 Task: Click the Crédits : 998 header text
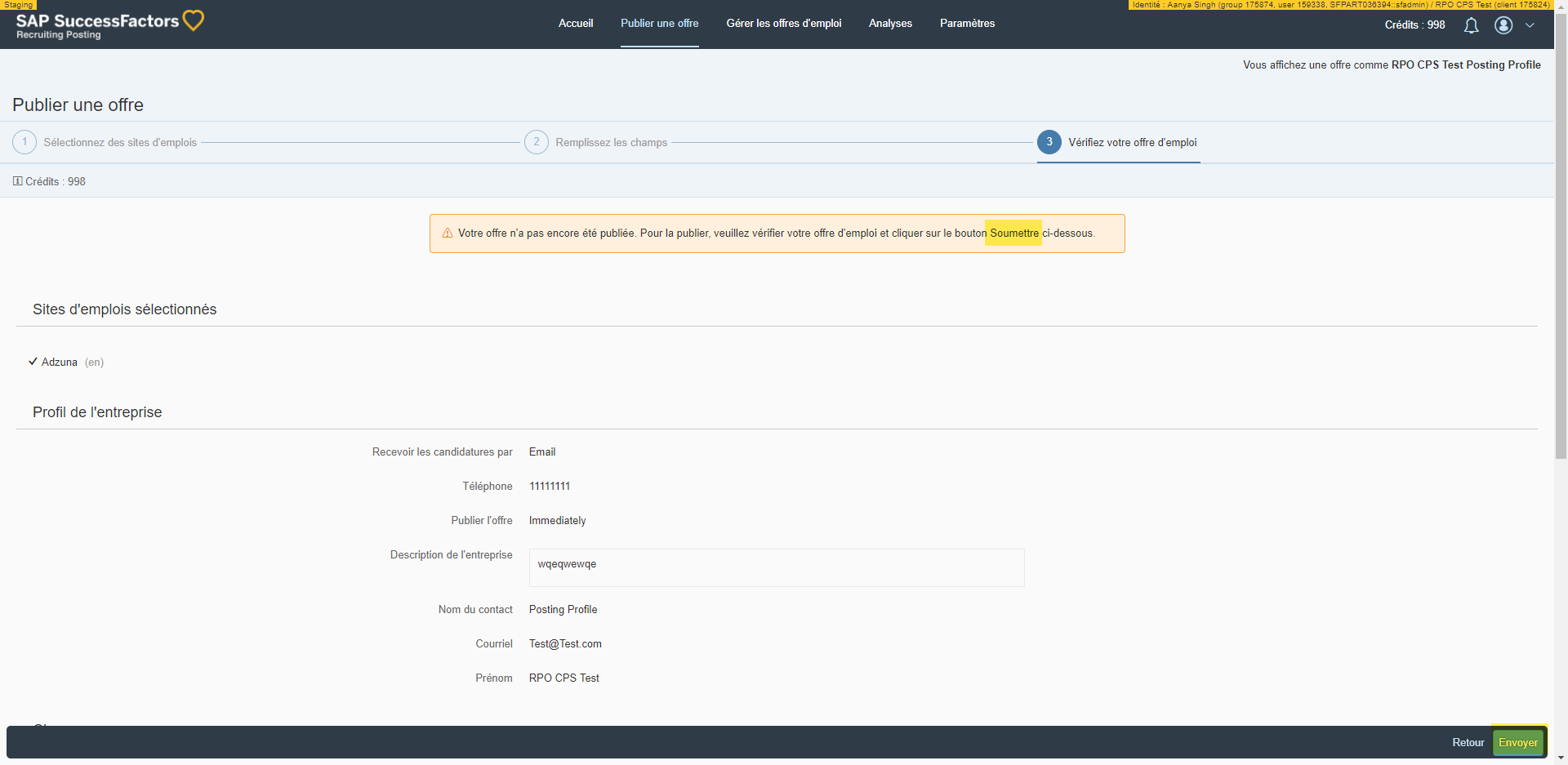[x=1415, y=25]
